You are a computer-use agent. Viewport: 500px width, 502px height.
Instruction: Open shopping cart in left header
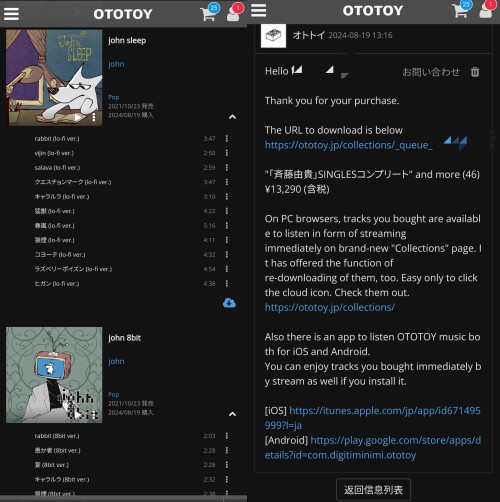[x=208, y=14]
